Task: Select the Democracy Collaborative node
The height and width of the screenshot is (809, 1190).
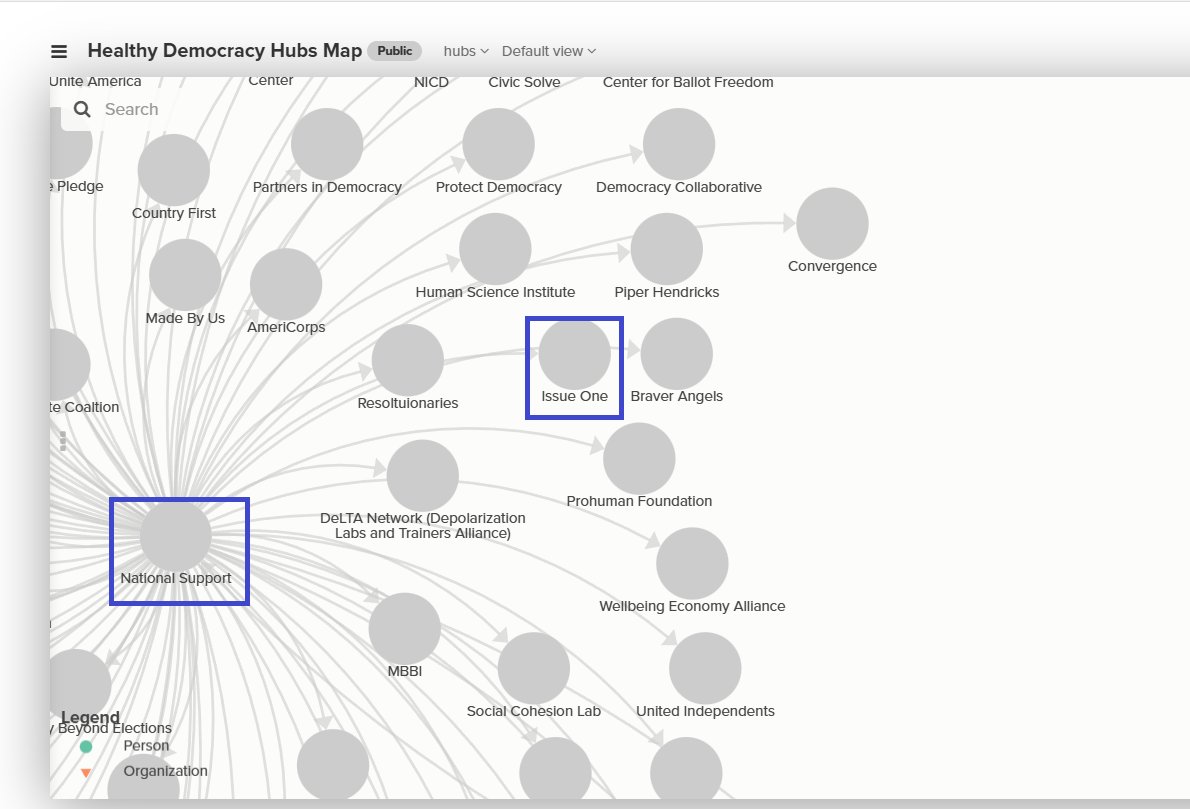Action: 678,144
